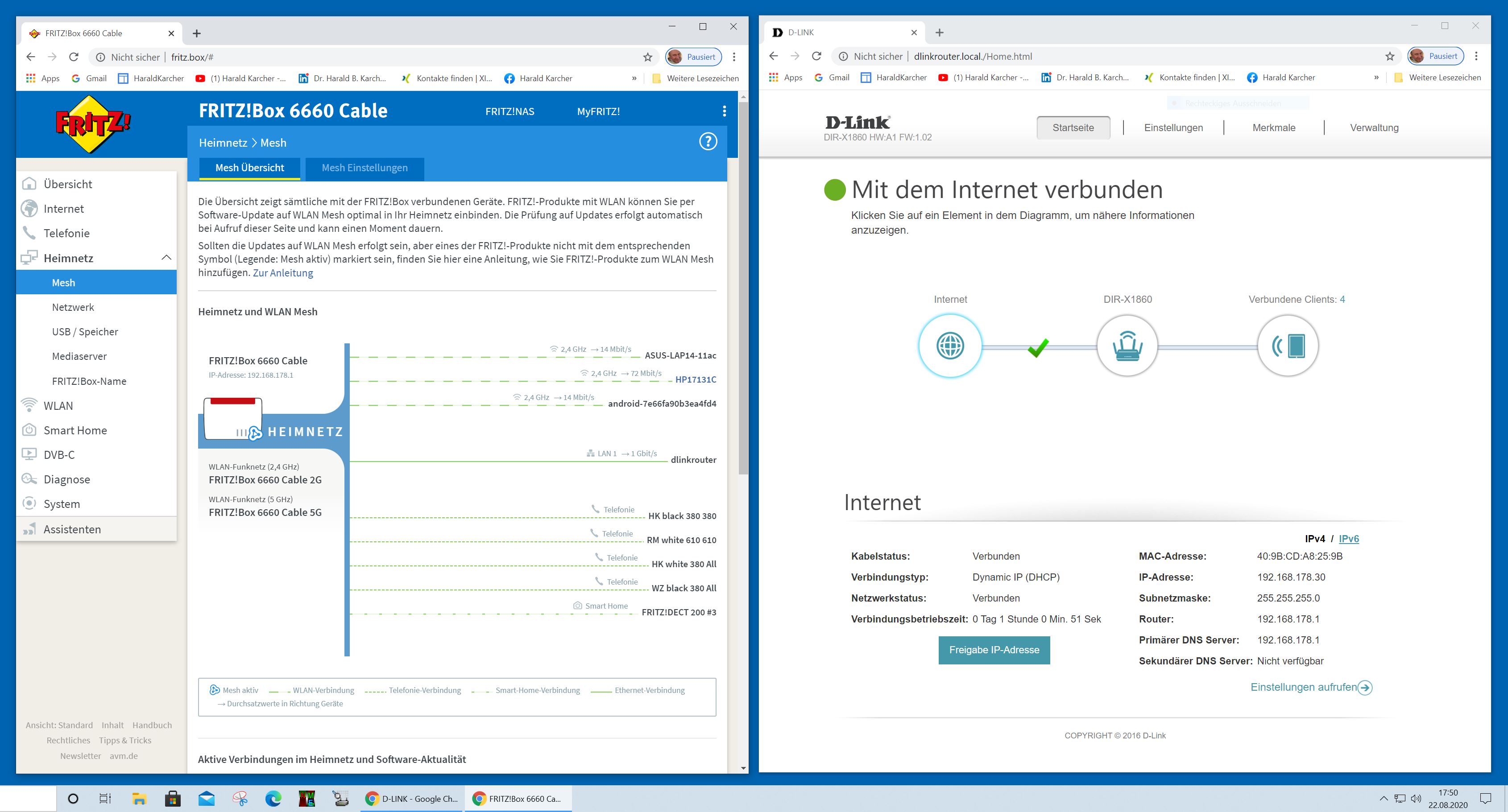
Task: Click the DIR-X1860 router icon
Action: [1127, 346]
